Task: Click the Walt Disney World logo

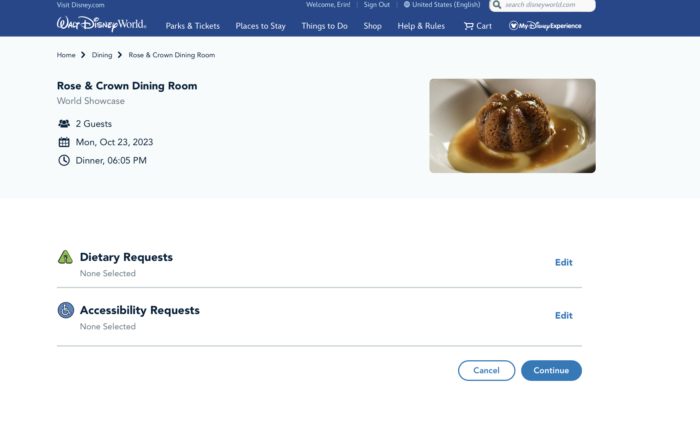Action: pyautogui.click(x=101, y=24)
